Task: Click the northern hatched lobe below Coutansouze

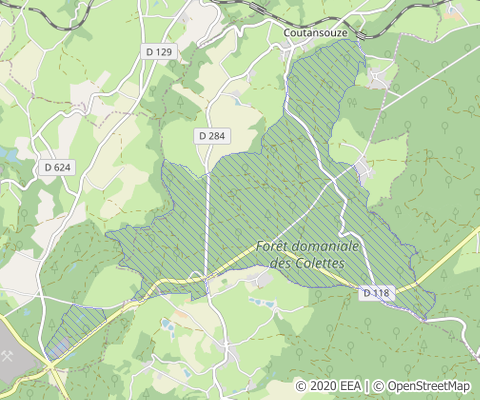Action: tap(325, 80)
